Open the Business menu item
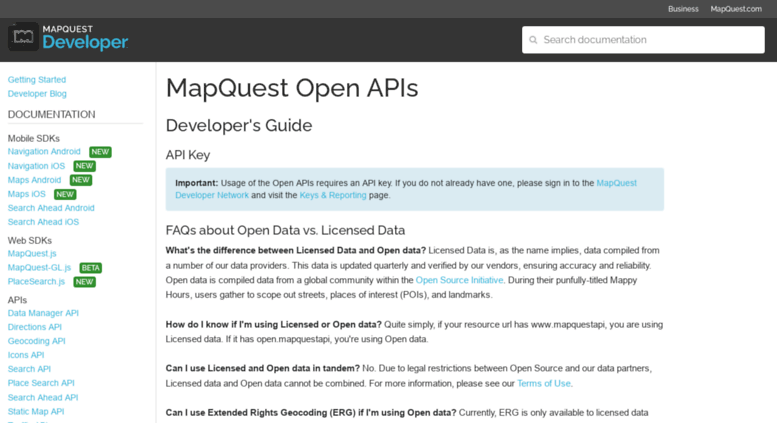777x423 pixels. [683, 8]
